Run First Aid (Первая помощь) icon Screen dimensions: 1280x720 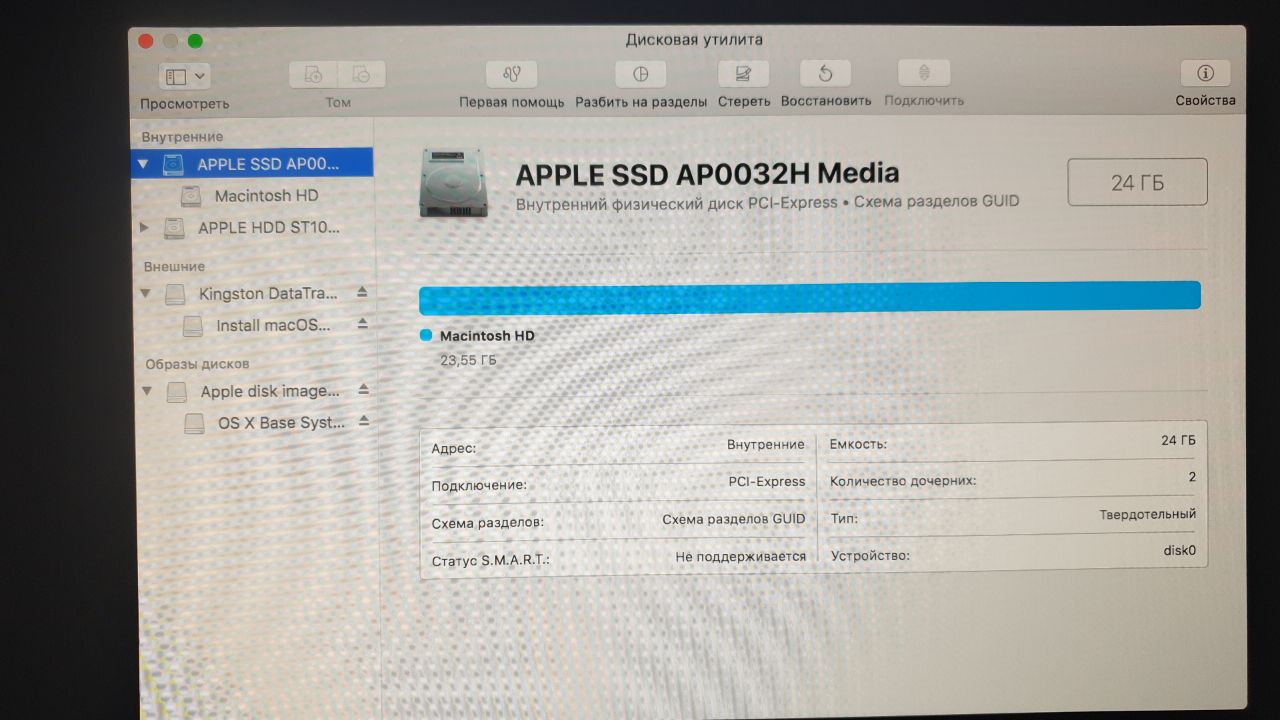click(512, 74)
